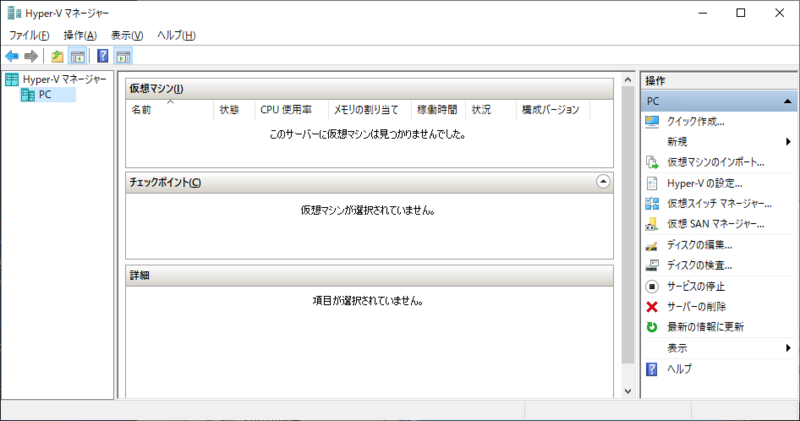800x421 pixels.
Task: Minimize the Hyper-V Manager window
Action: [x=703, y=13]
